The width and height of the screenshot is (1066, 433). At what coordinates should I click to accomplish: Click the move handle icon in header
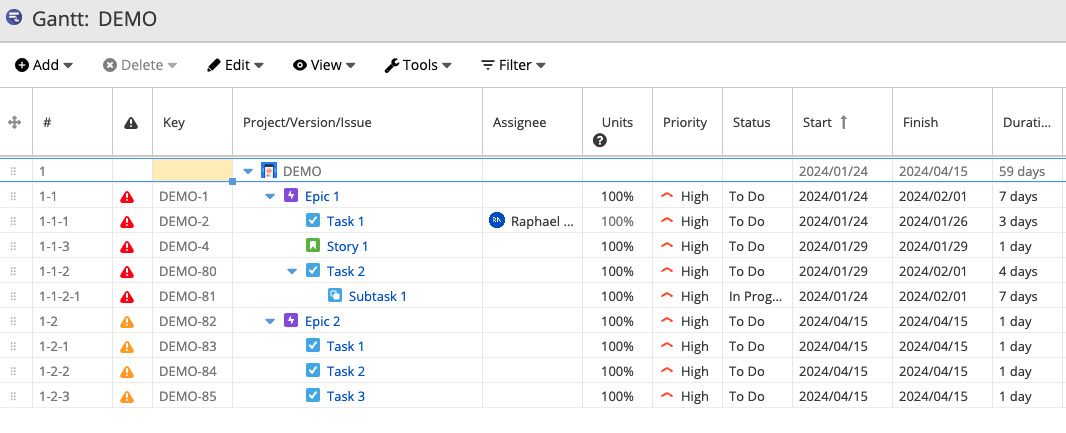coord(15,122)
